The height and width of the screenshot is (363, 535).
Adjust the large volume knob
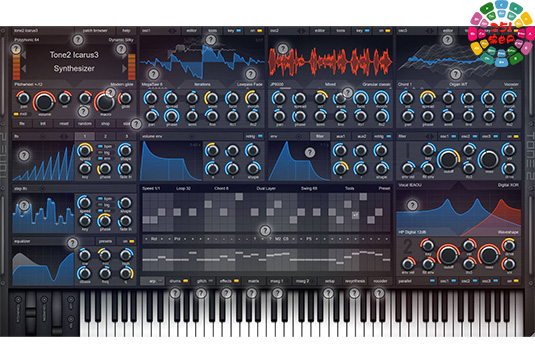click(x=44, y=102)
